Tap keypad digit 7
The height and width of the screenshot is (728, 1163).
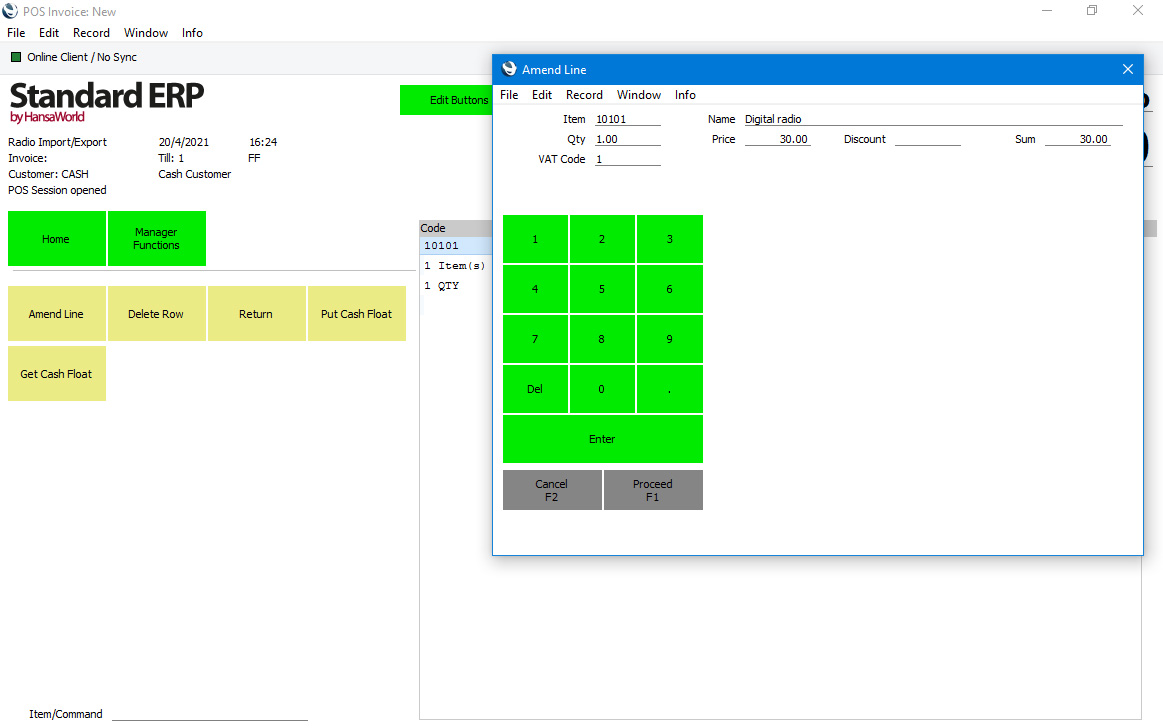click(535, 339)
